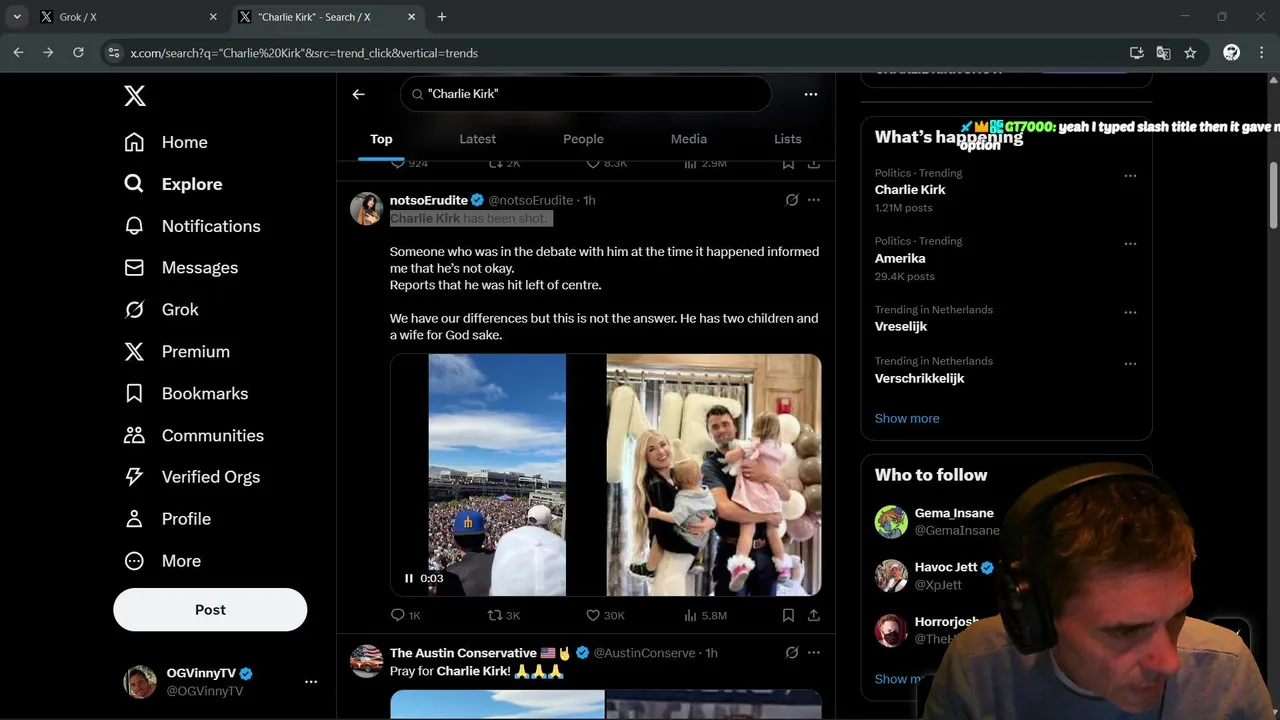Switch to the Media tab
Image resolution: width=1280 pixels, height=720 pixels.
coord(688,139)
